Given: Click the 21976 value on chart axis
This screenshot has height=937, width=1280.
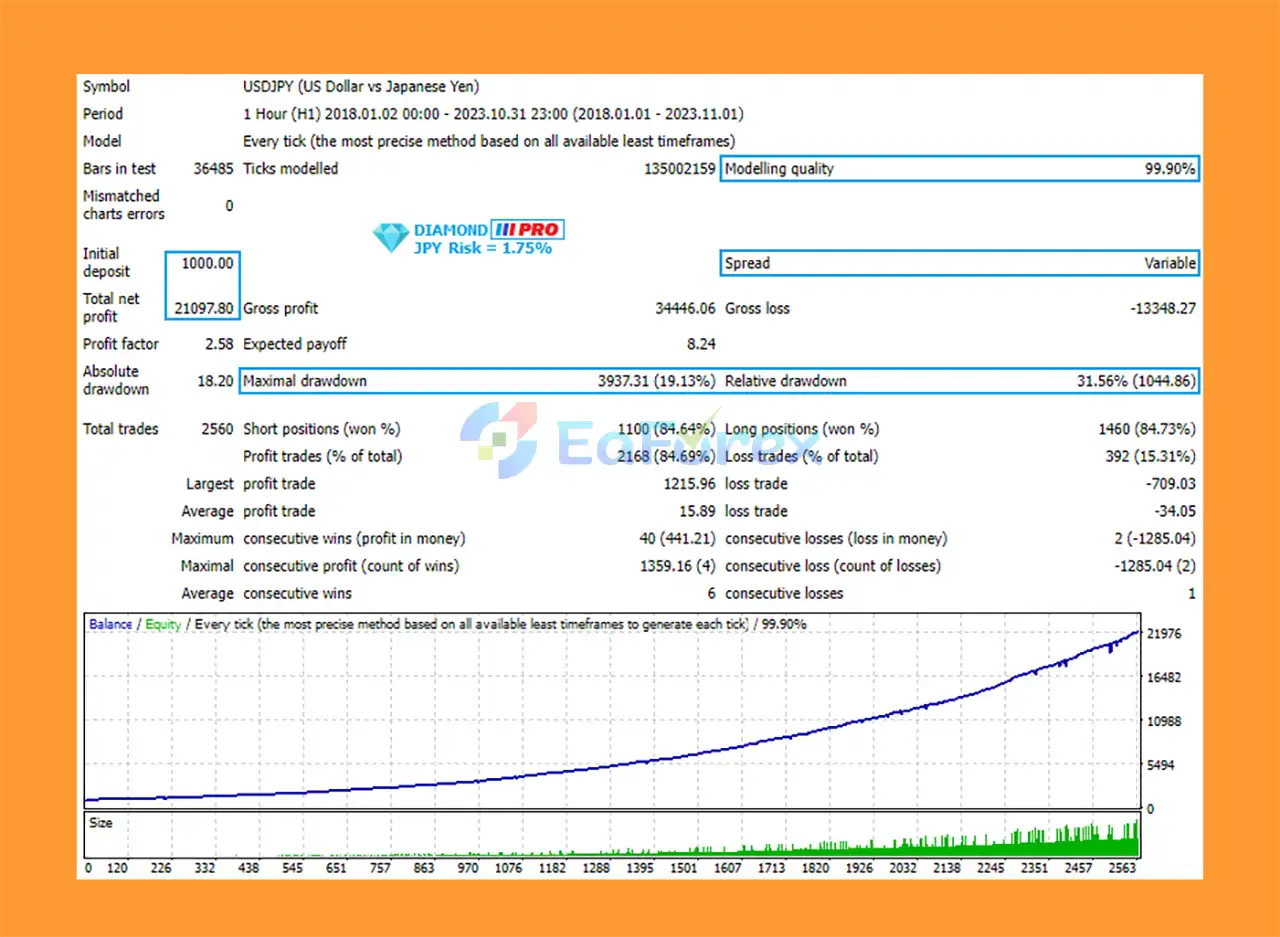Looking at the screenshot, I should tap(1164, 634).
